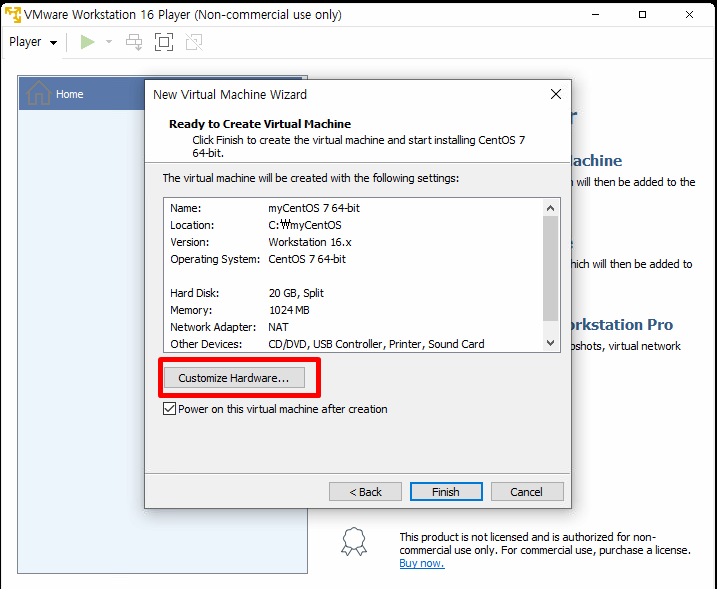
Task: Minimize the VMware Player window
Action: (x=595, y=15)
